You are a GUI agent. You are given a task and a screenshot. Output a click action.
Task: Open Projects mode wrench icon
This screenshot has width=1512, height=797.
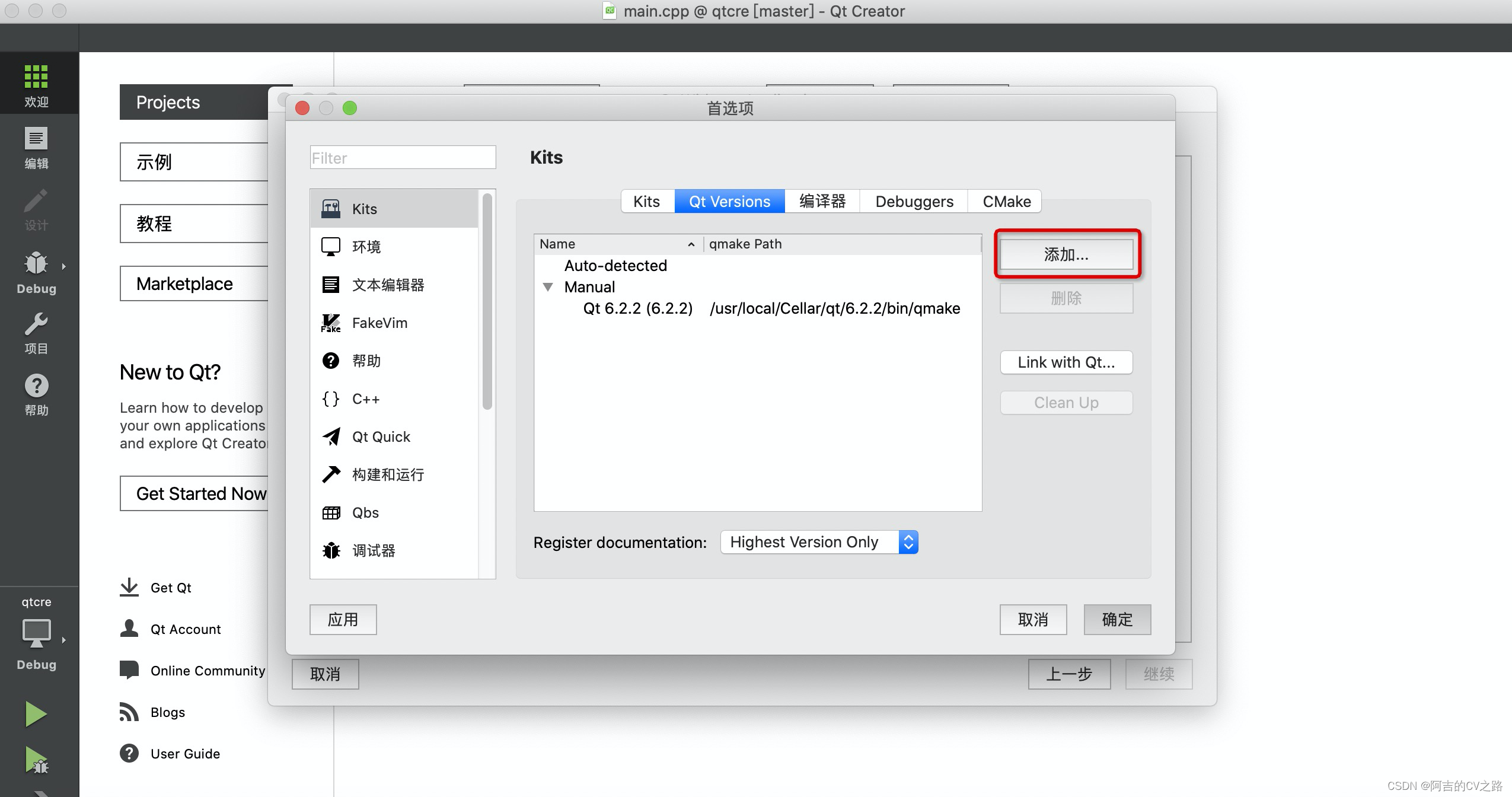point(36,324)
